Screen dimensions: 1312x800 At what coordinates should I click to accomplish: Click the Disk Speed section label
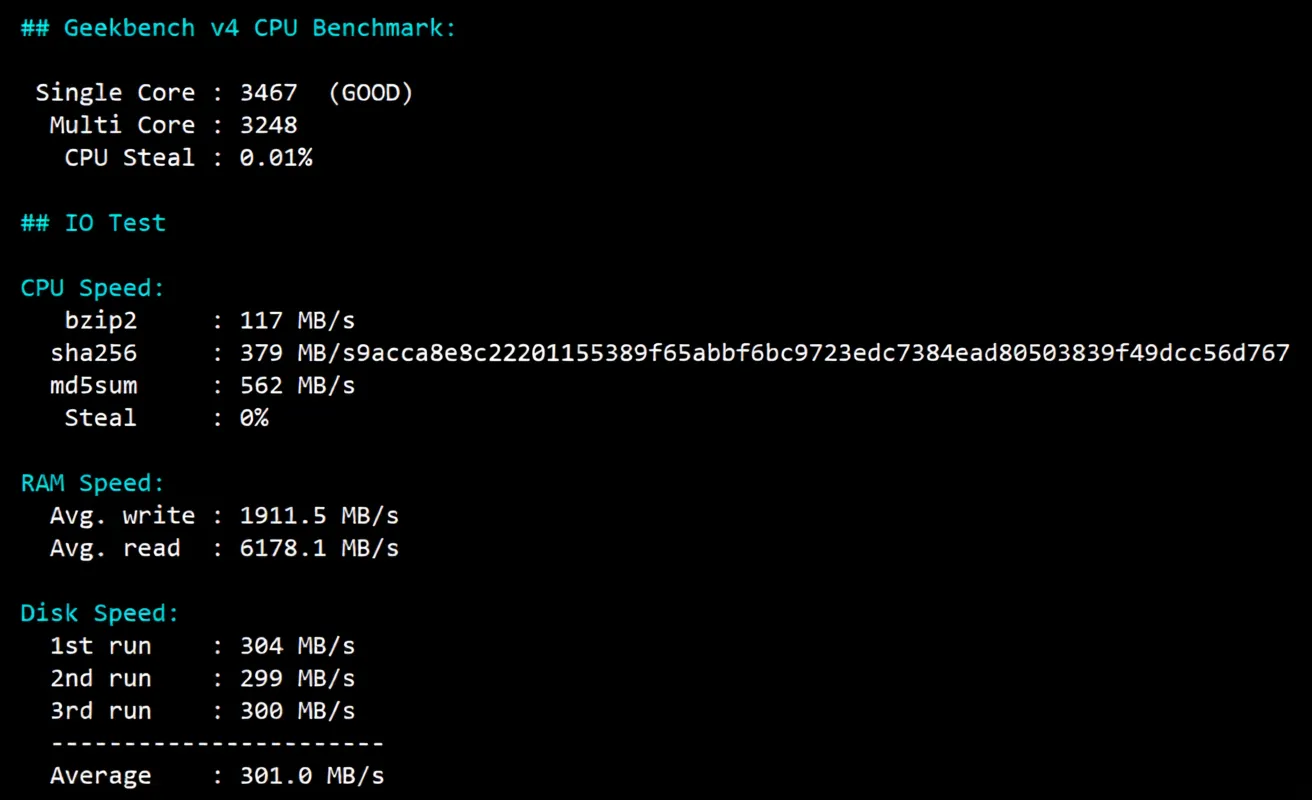[99, 613]
